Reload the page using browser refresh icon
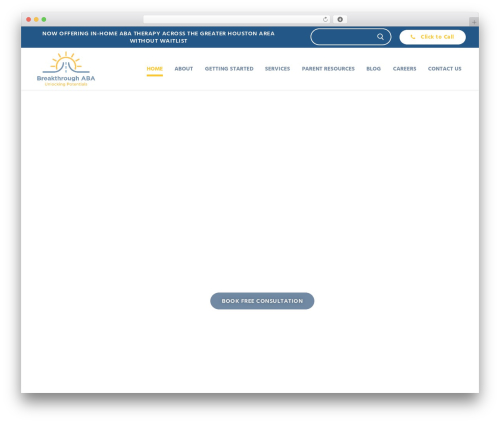This screenshot has width=500, height=423. (325, 20)
